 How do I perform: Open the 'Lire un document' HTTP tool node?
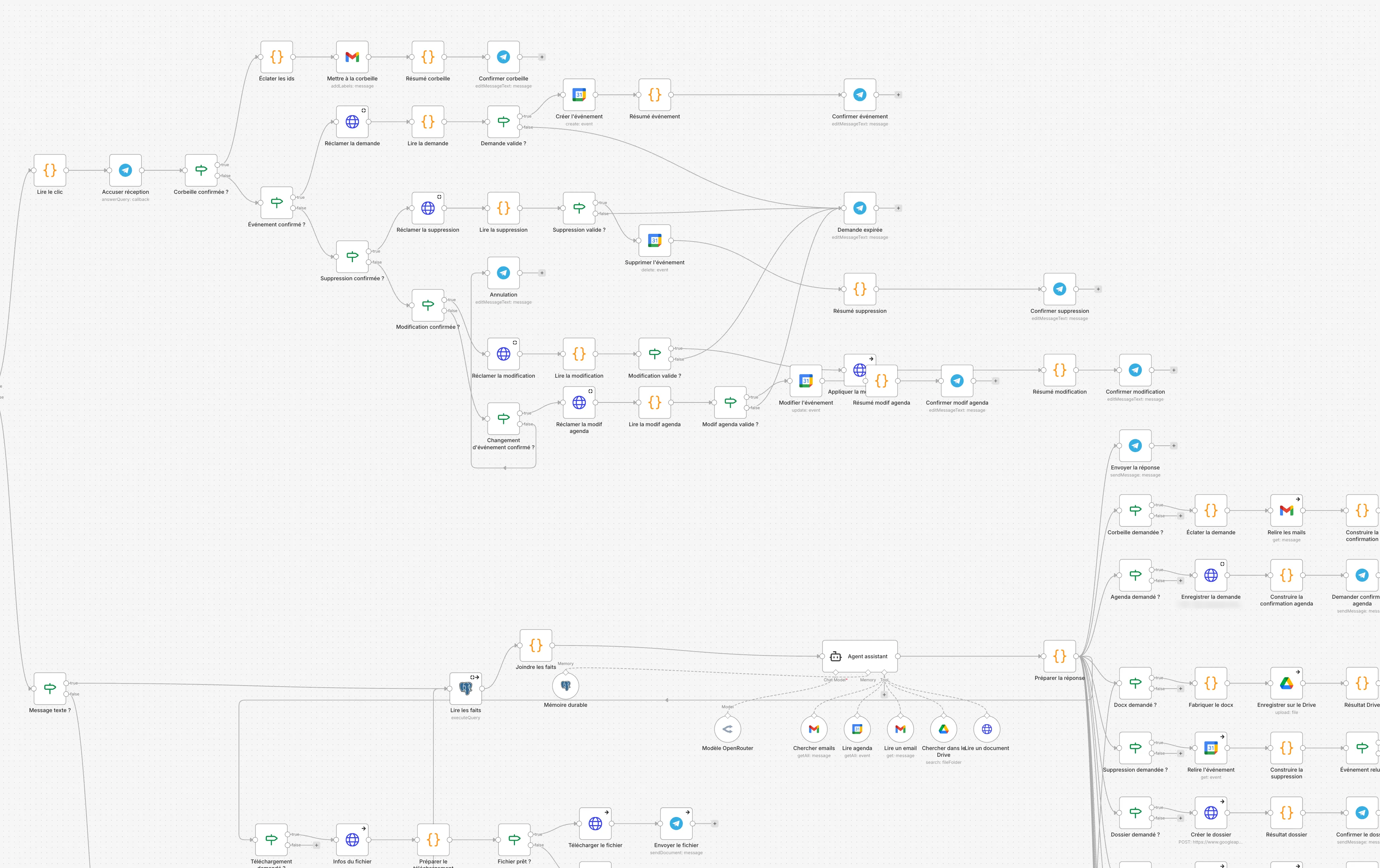pos(987,729)
